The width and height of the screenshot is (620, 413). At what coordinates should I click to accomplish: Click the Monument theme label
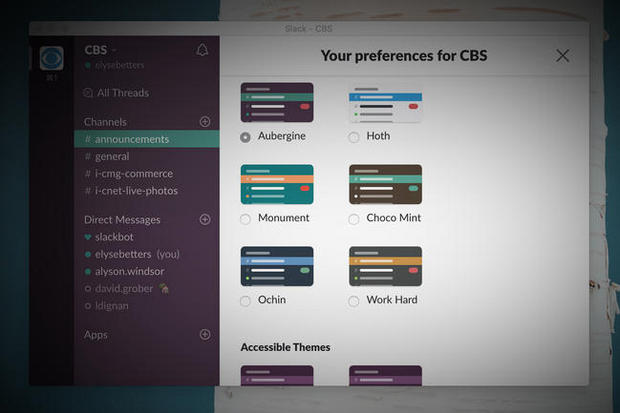click(284, 218)
